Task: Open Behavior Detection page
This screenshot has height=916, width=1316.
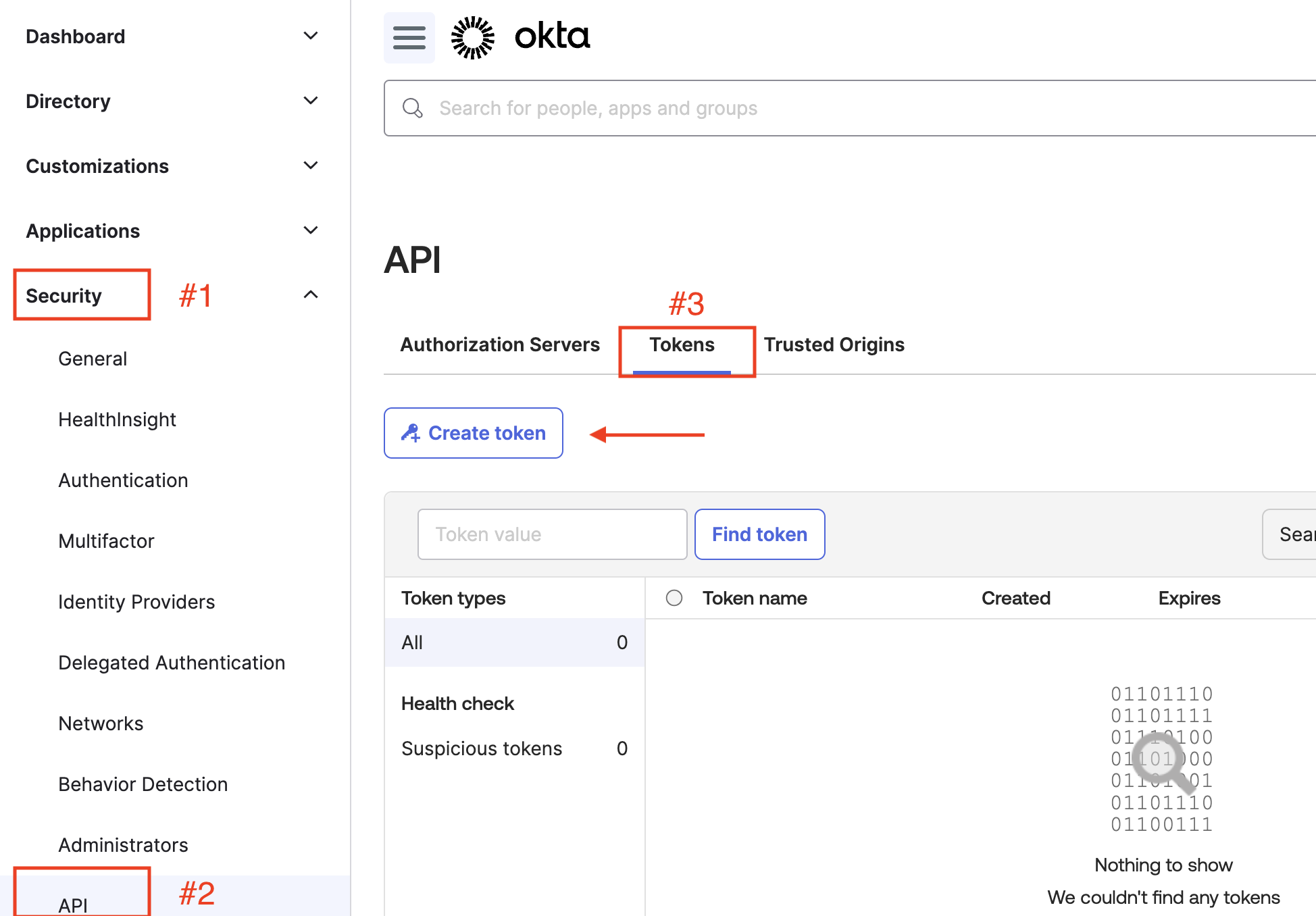Action: point(143,784)
